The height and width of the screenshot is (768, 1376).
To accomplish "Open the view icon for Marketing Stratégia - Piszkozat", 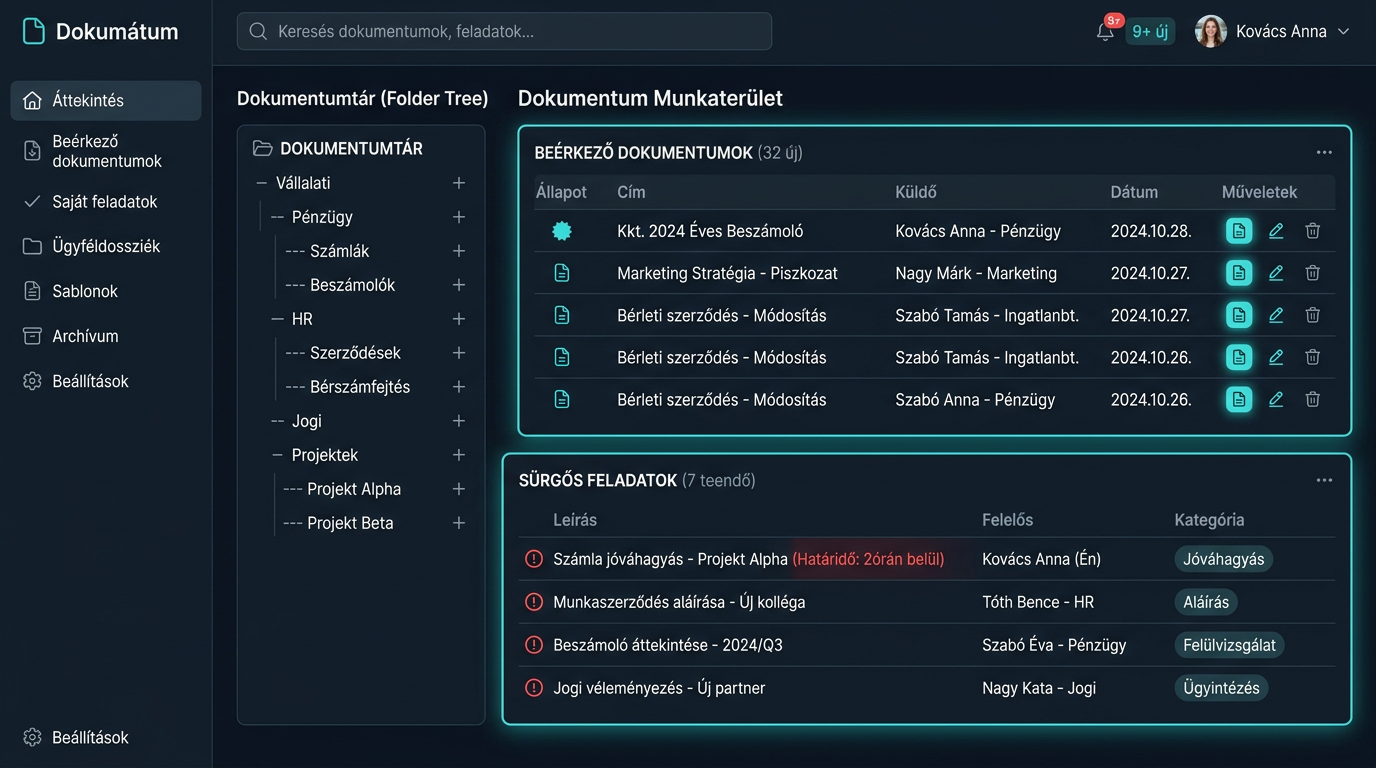I will [1239, 273].
